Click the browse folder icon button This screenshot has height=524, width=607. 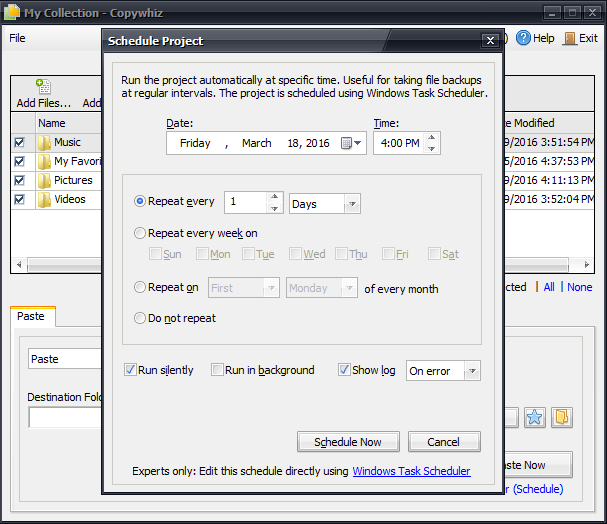click(x=562, y=417)
